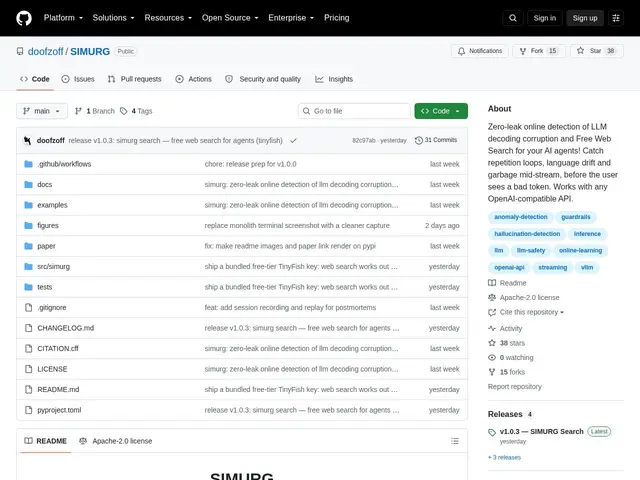Image resolution: width=640 pixels, height=480 pixels.
Task: Click the file icon for pyproject.toml
Action: coord(28,410)
